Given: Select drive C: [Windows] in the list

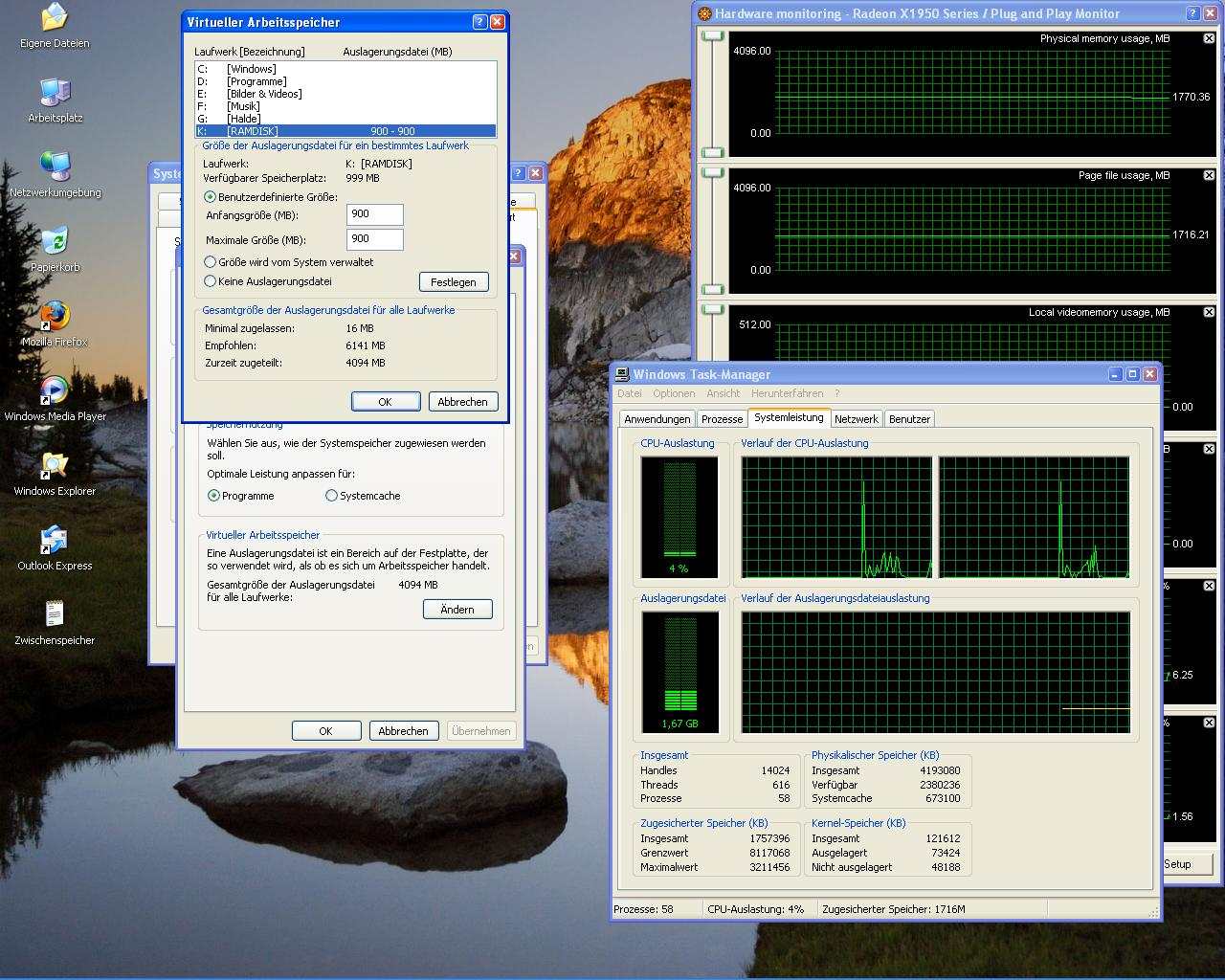Looking at the screenshot, I should click(x=345, y=69).
